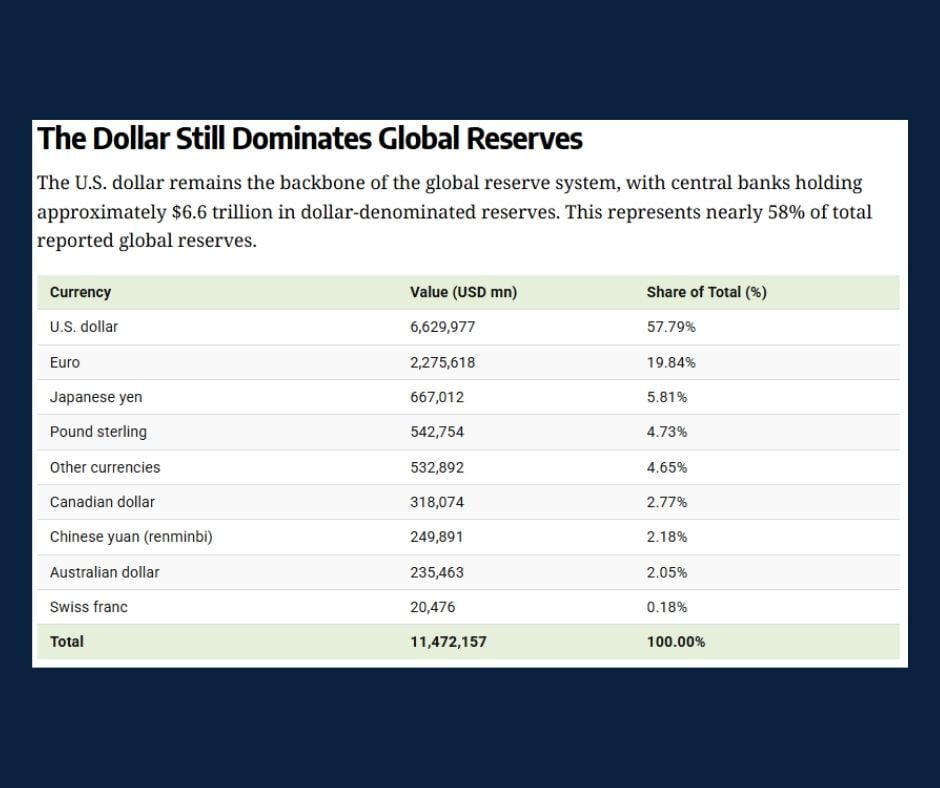Click the 57.79% share figure
The width and height of the screenshot is (940, 788).
coord(668,327)
